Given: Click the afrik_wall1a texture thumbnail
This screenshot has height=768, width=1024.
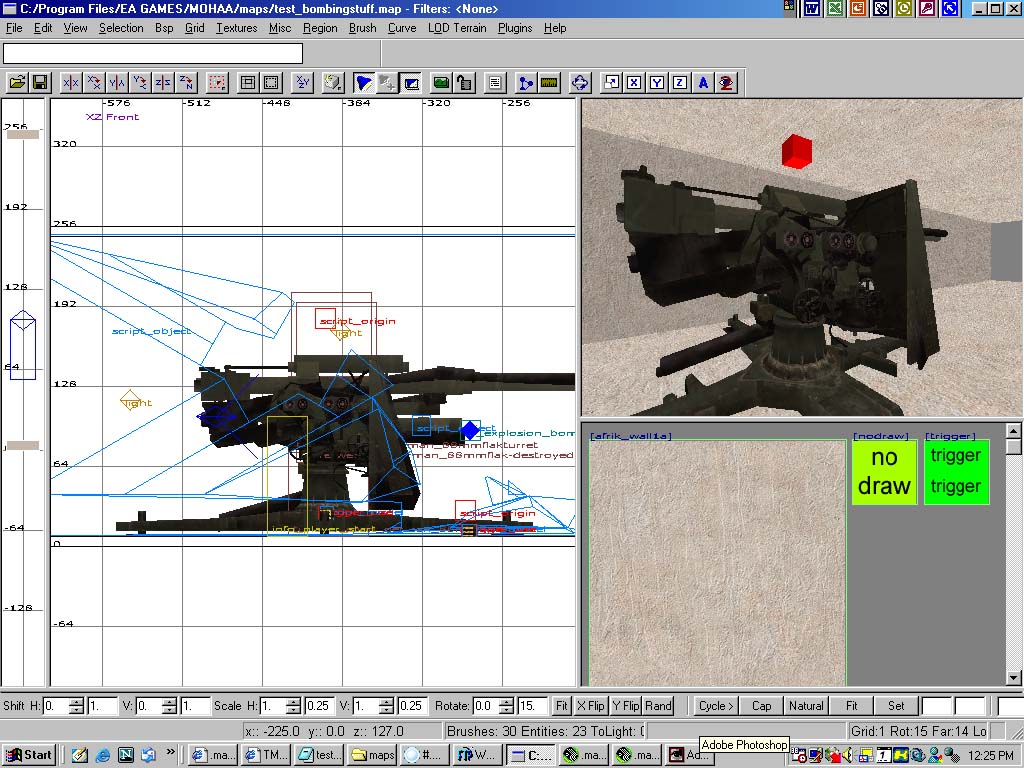Looking at the screenshot, I should pyautogui.click(x=717, y=560).
